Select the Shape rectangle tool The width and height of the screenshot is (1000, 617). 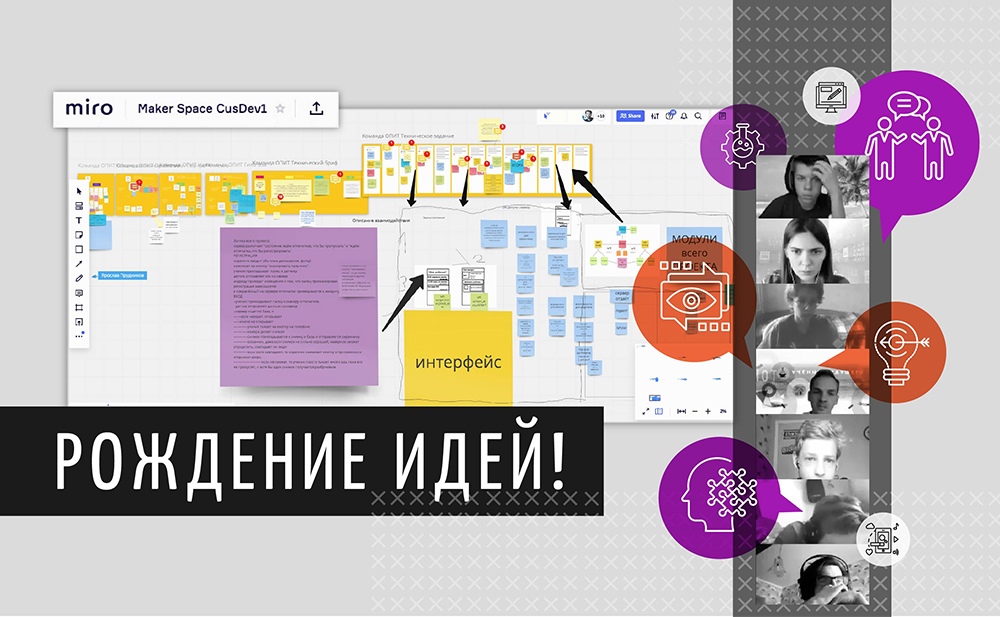point(79,248)
